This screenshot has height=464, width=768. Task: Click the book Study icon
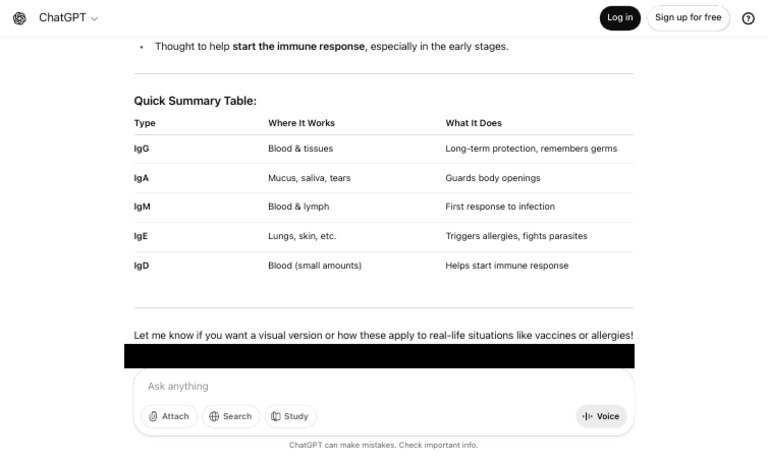pyautogui.click(x=276, y=416)
